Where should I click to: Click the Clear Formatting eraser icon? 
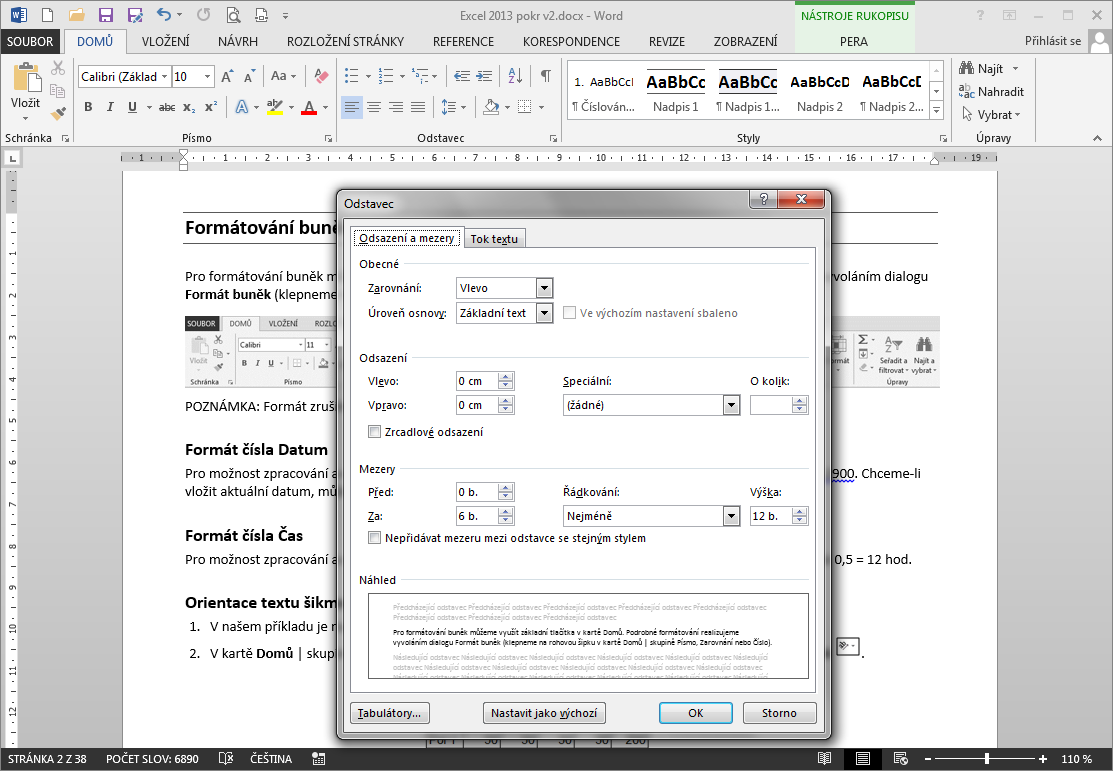tap(322, 75)
